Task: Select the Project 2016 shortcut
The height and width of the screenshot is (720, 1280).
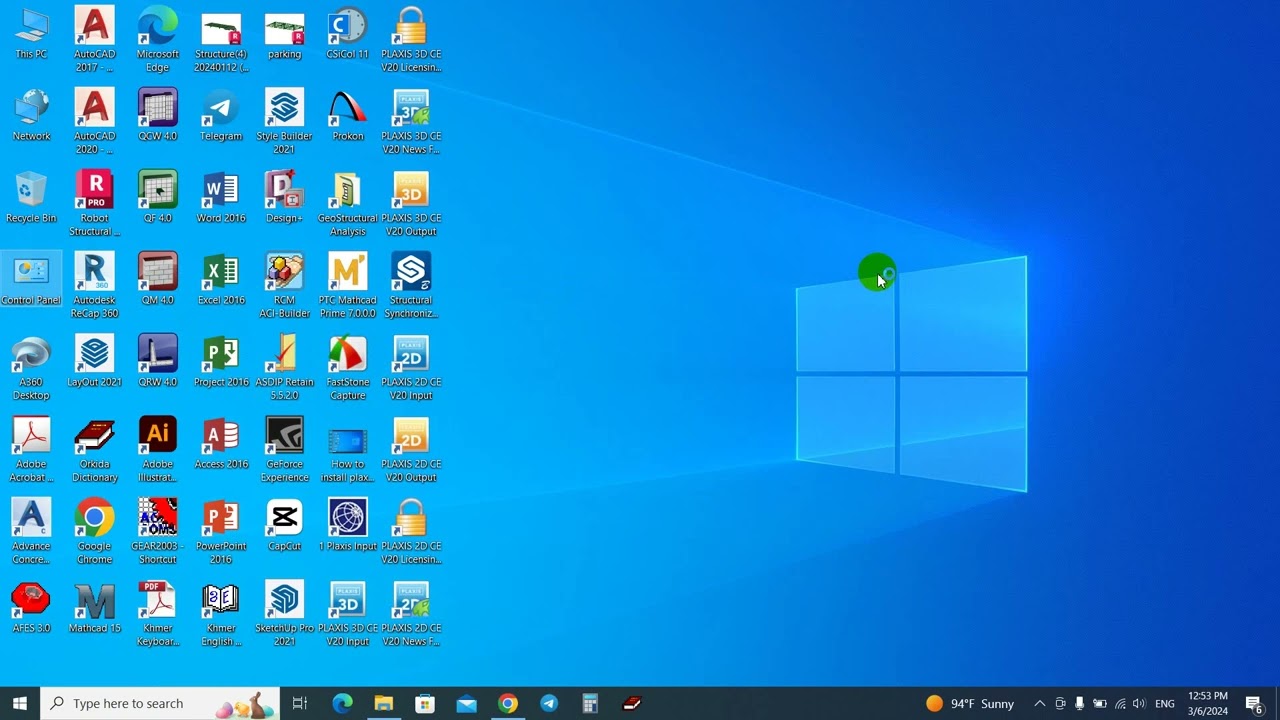Action: click(x=221, y=362)
